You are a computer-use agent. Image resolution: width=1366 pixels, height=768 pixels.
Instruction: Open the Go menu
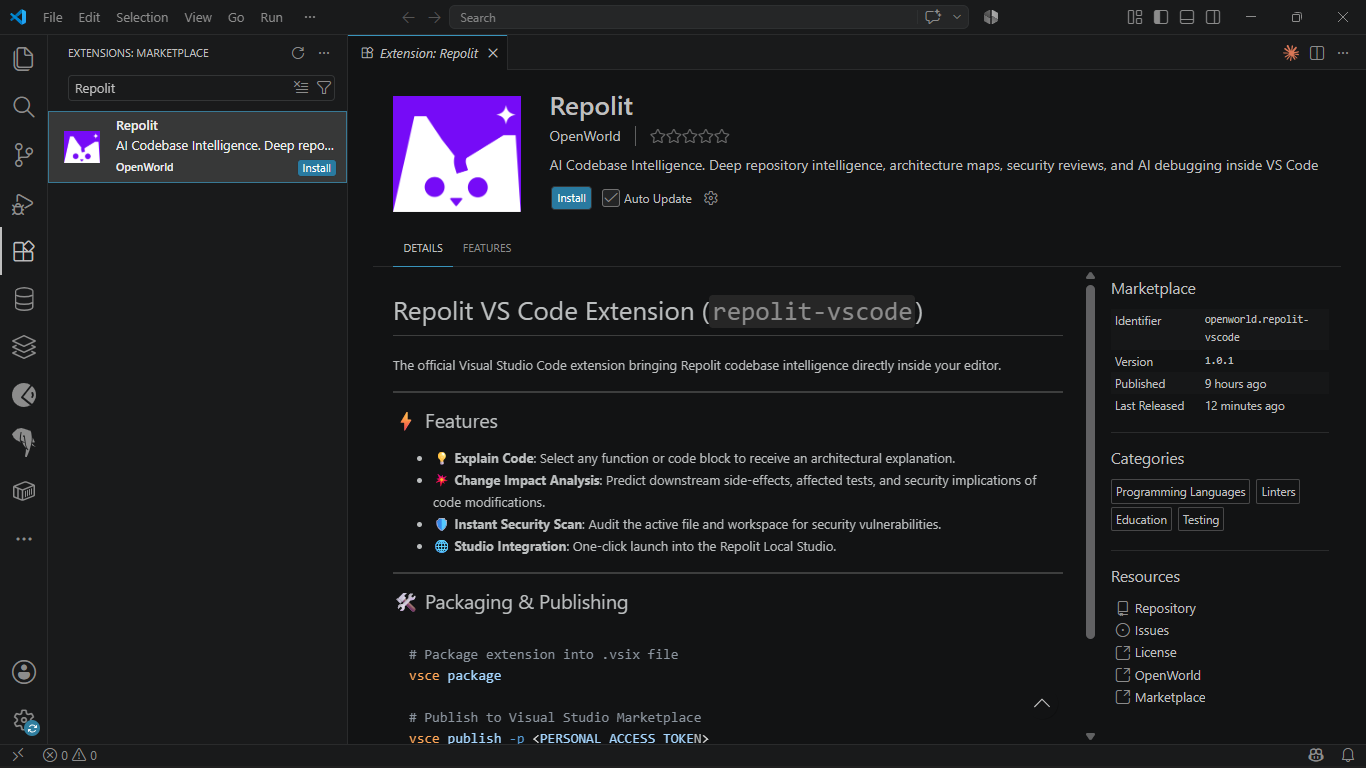click(236, 17)
